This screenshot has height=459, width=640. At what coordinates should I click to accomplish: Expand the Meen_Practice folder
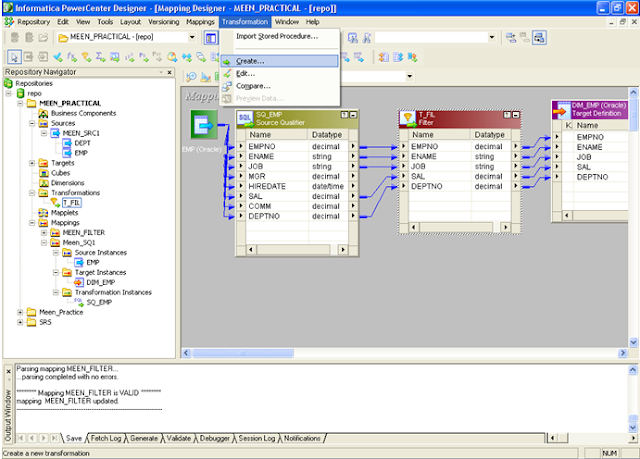(x=20, y=313)
